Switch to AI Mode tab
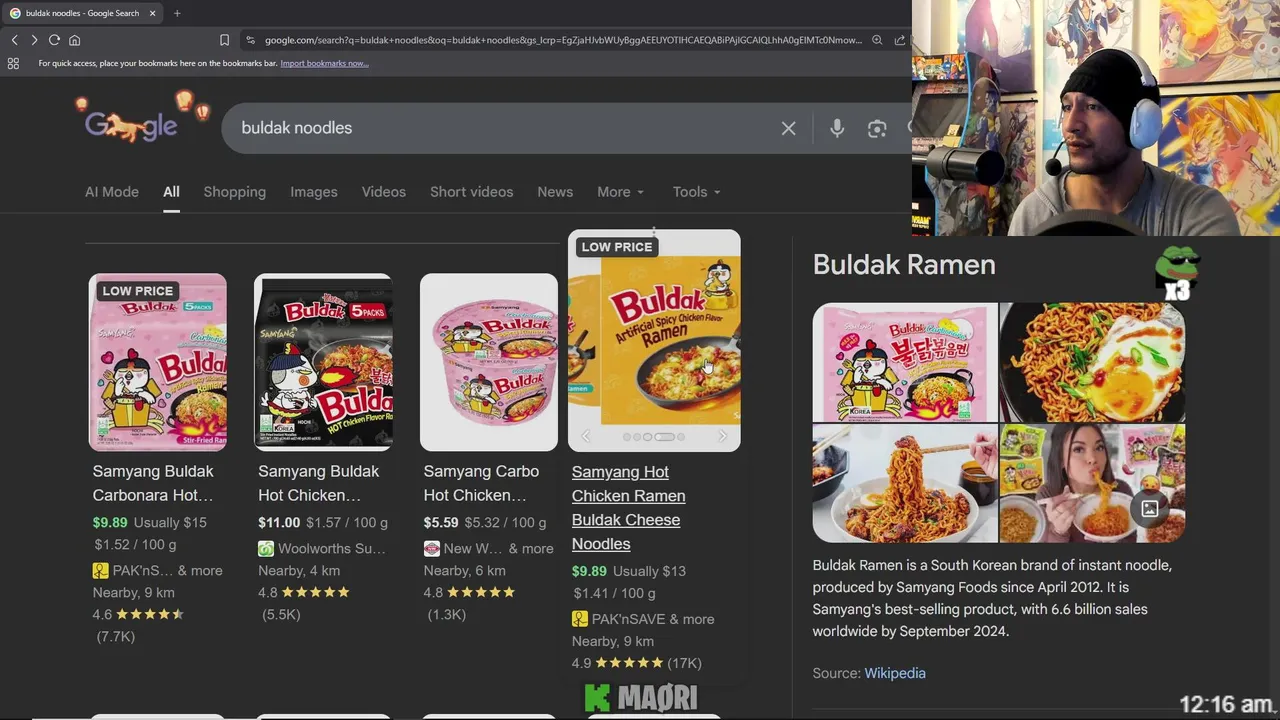The image size is (1280, 720). point(112,192)
